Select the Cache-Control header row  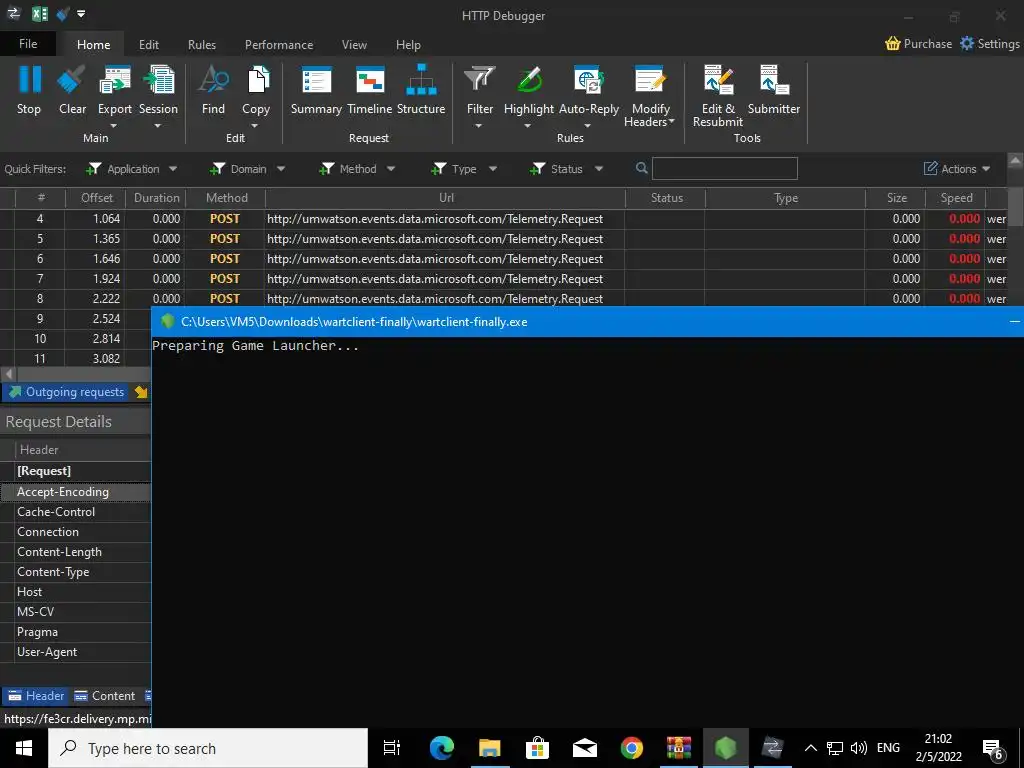(76, 512)
